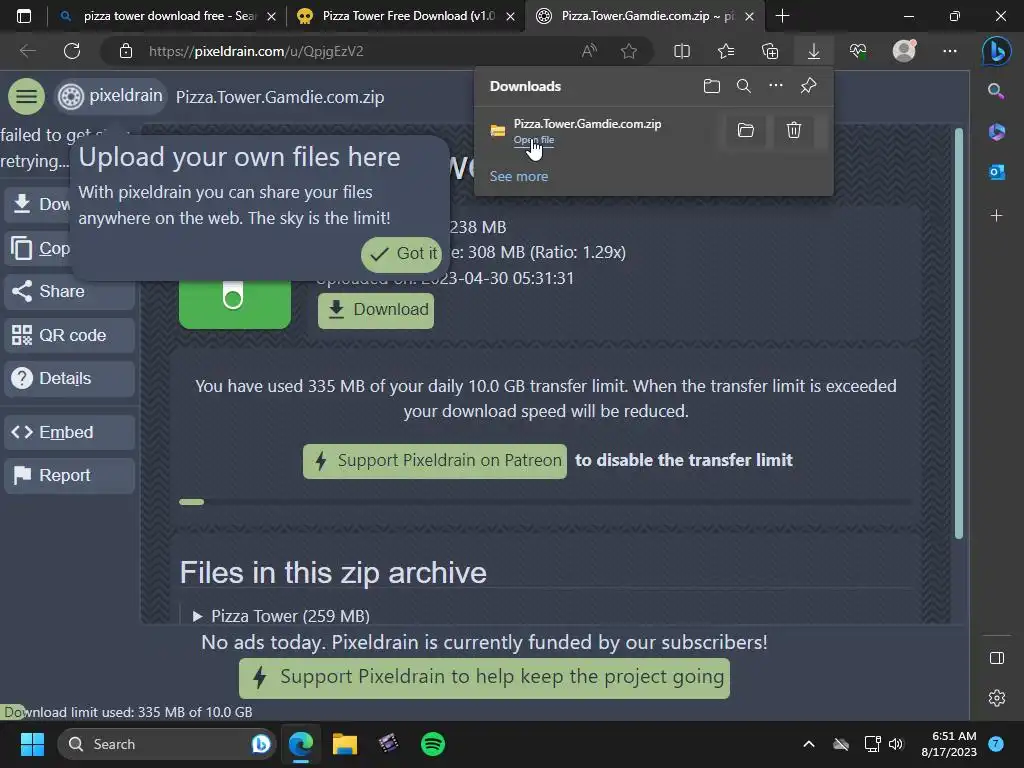The width and height of the screenshot is (1024, 768).
Task: Click the transfer limit progress bar
Action: [545, 502]
